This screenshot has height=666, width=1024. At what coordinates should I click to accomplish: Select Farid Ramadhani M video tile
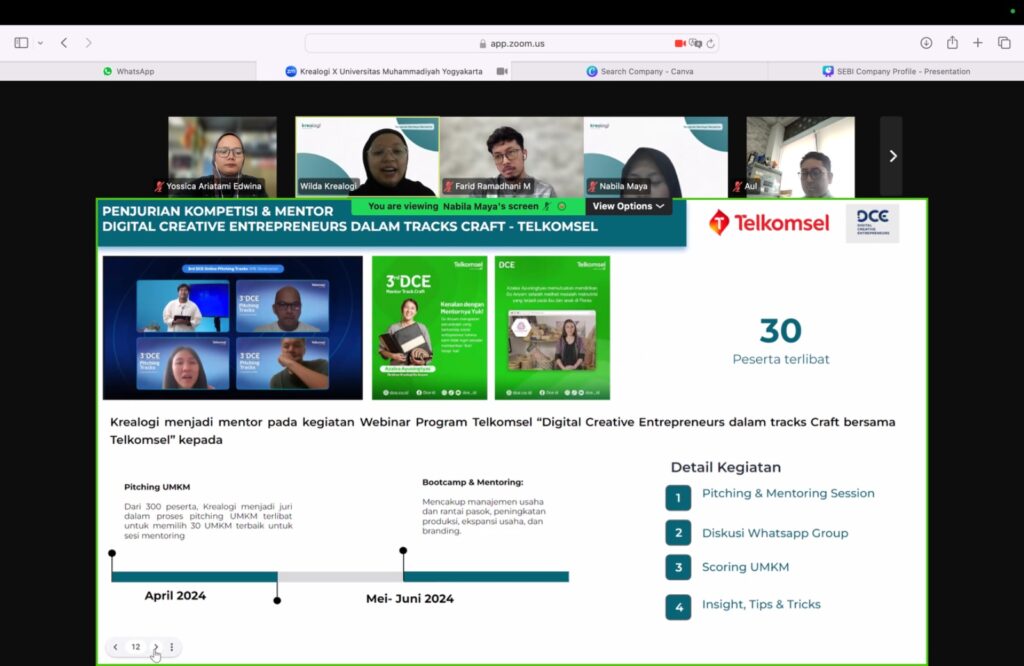point(511,157)
